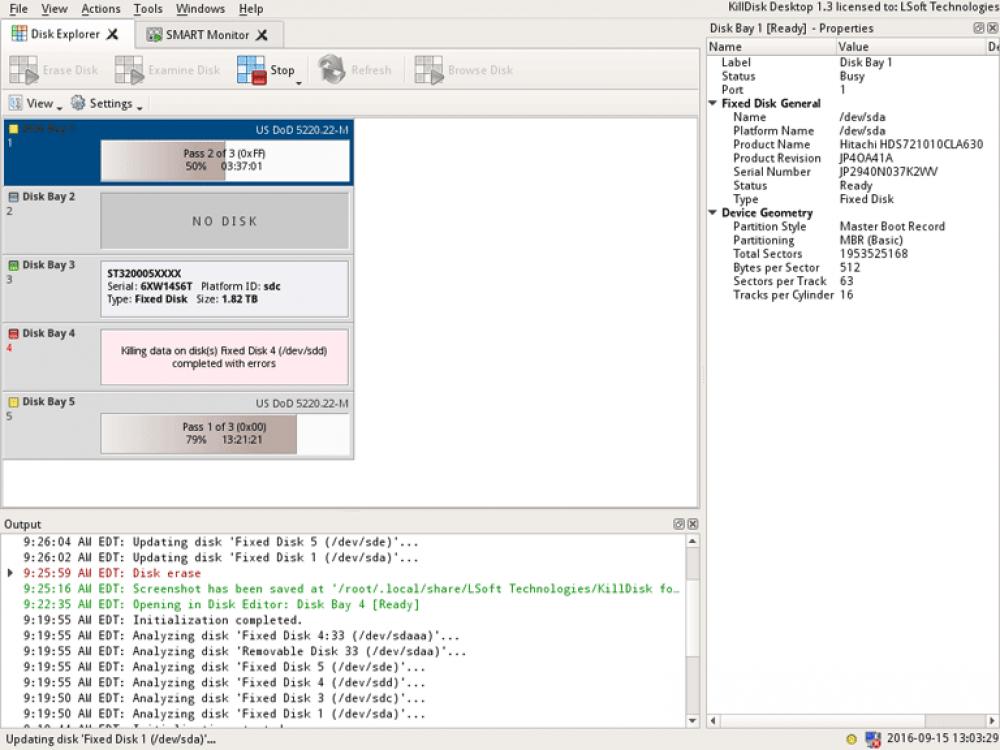The image size is (1000, 750).
Task: Open the Disk Explorer view icon
Action: 18,33
